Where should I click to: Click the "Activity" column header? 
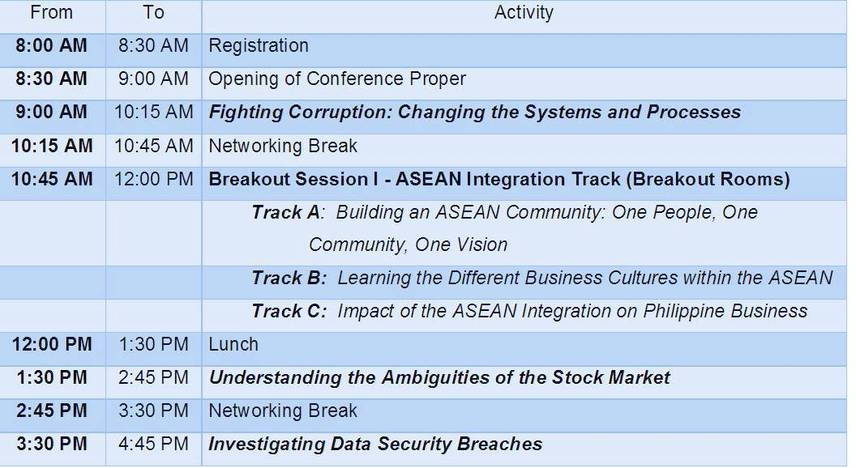coord(523,13)
